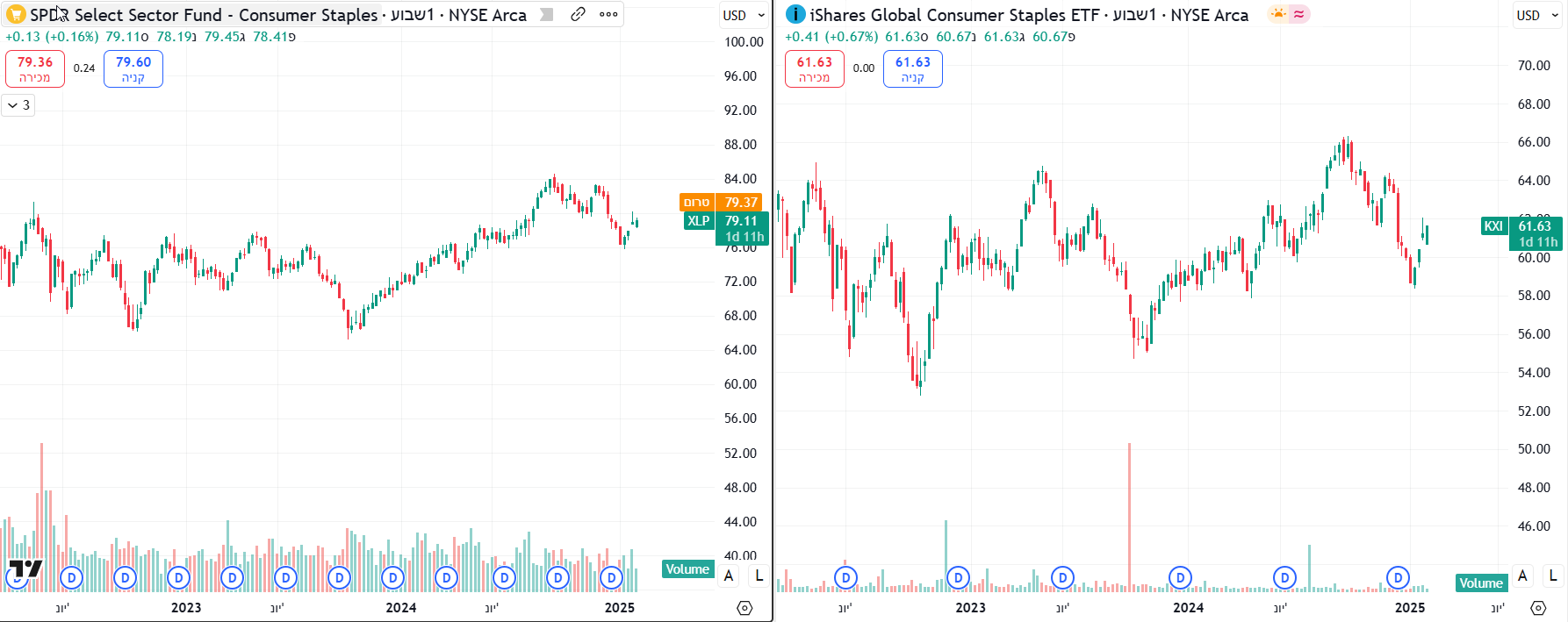Image resolution: width=1568 pixels, height=622 pixels.
Task: Open left chart's hexagon settings icon
Action: 744,607
